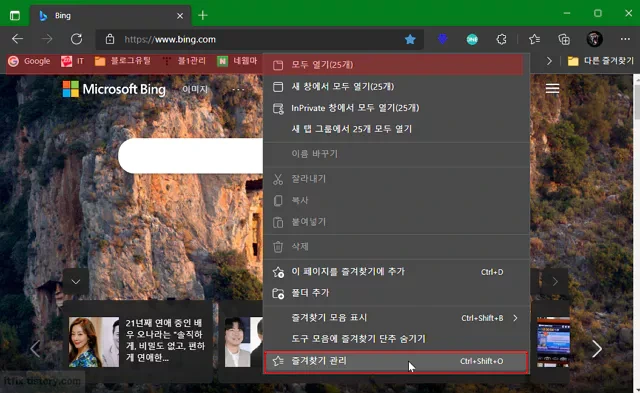The image size is (640, 393).
Task: Open the Favorites star list icon
Action: (534, 39)
